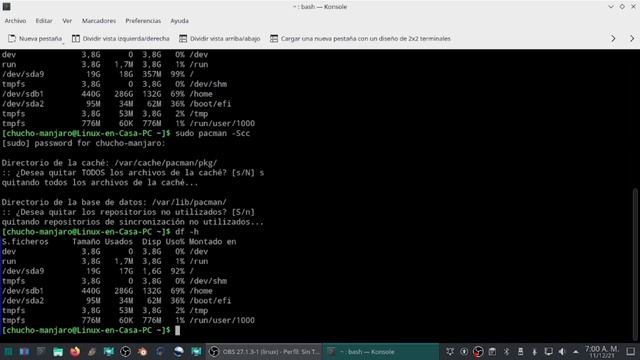Open notifications tray icon
Viewport: 640px width, 360px height.
[x=450, y=351]
